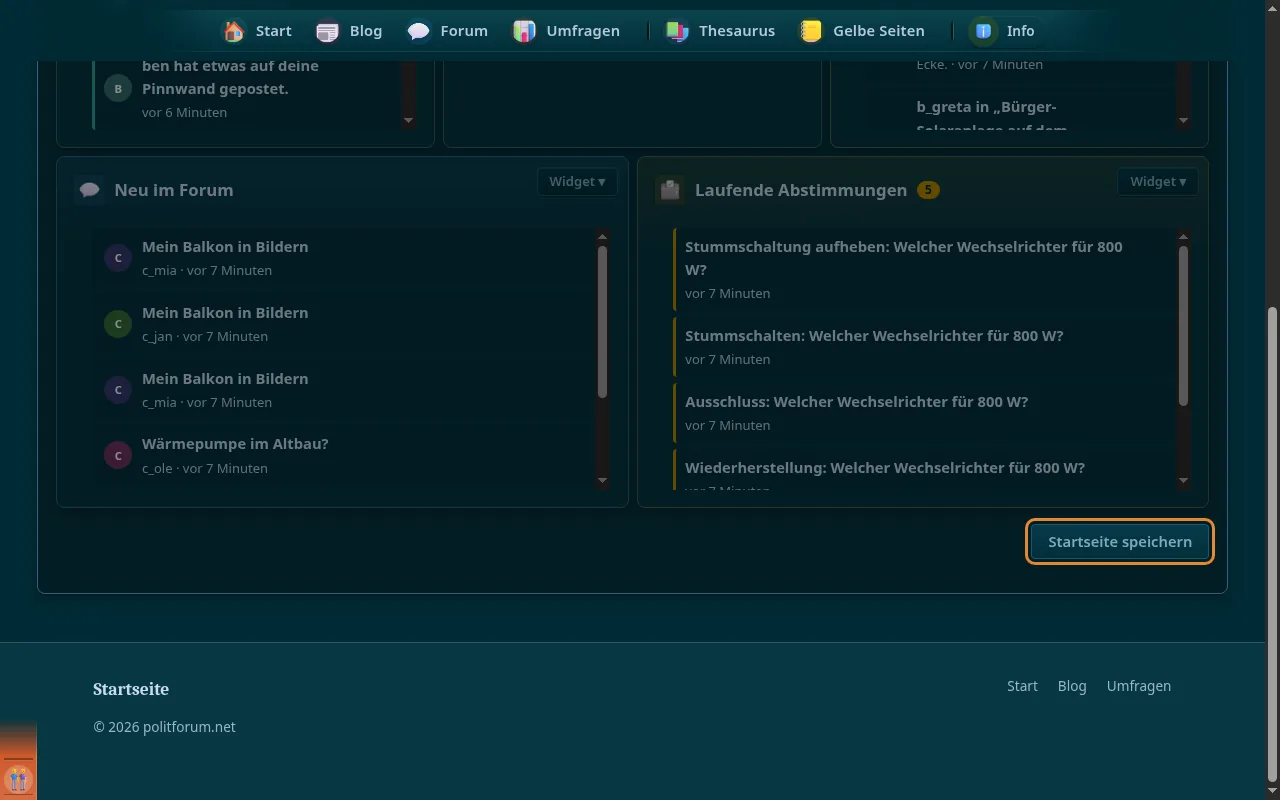
Task: Open the Widget dropdown of Laufende Abstimmungen
Action: coord(1158,182)
